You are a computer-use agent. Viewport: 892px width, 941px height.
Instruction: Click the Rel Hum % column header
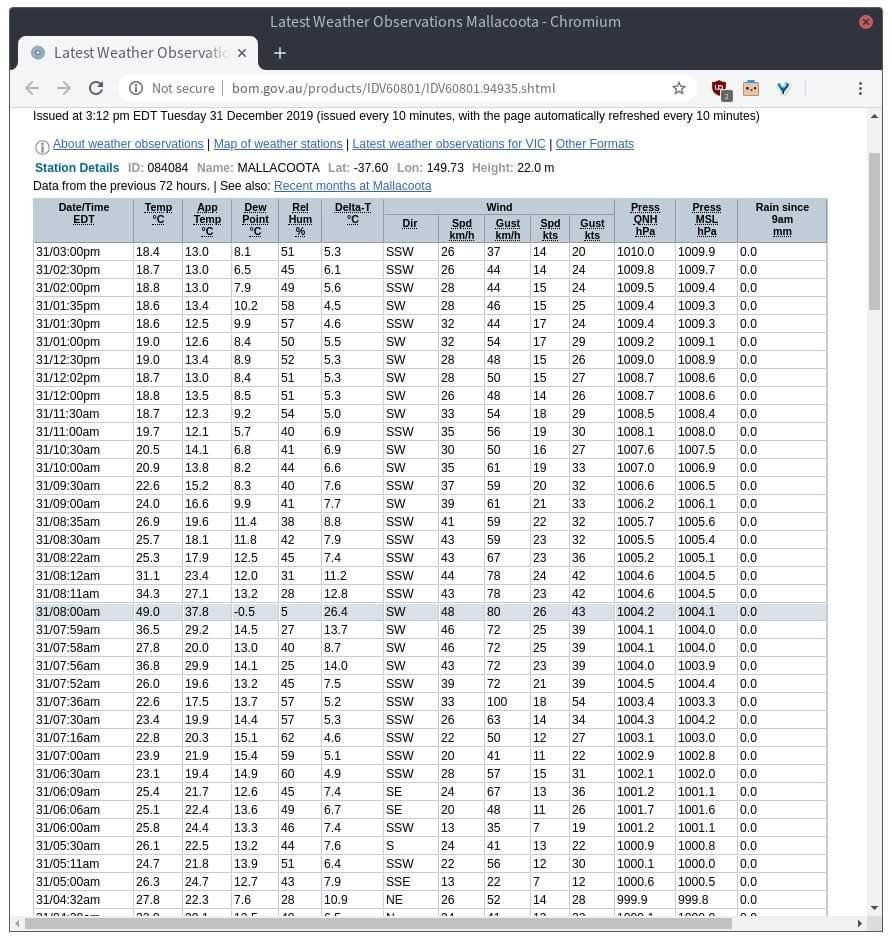tap(300, 220)
